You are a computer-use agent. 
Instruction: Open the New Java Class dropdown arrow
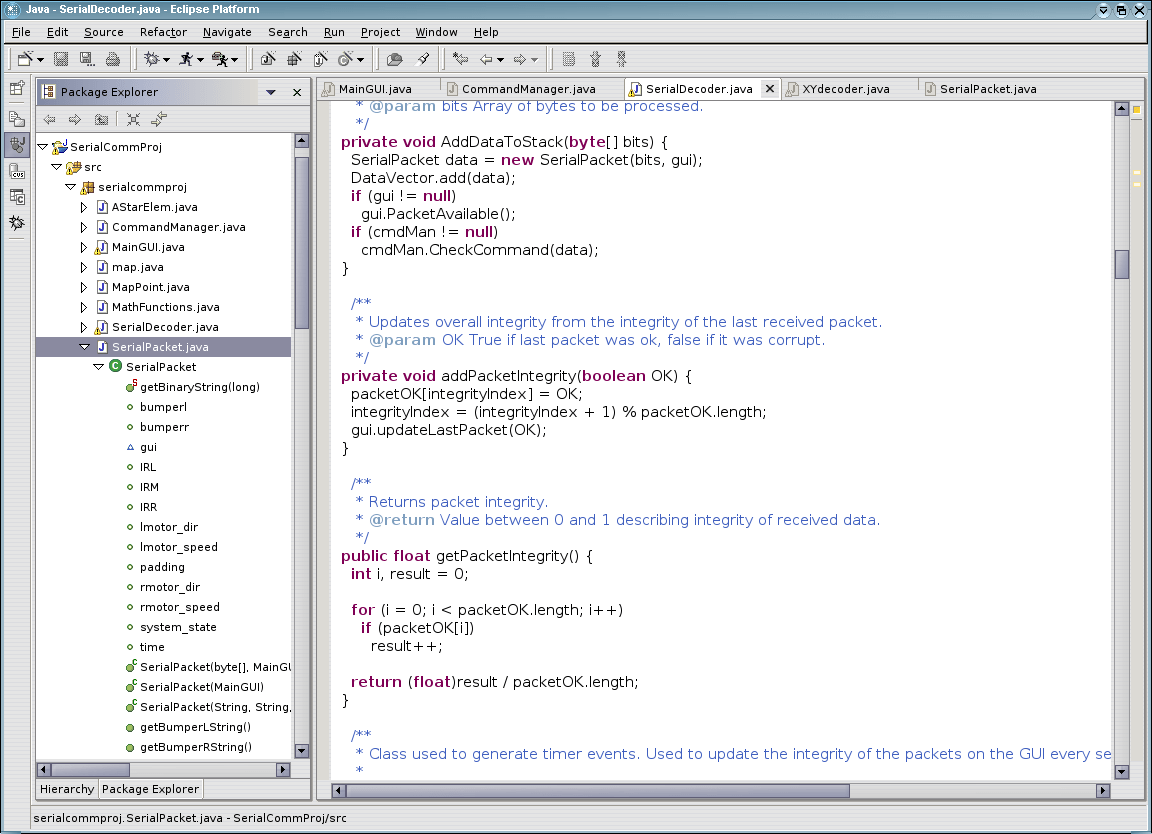coord(361,60)
